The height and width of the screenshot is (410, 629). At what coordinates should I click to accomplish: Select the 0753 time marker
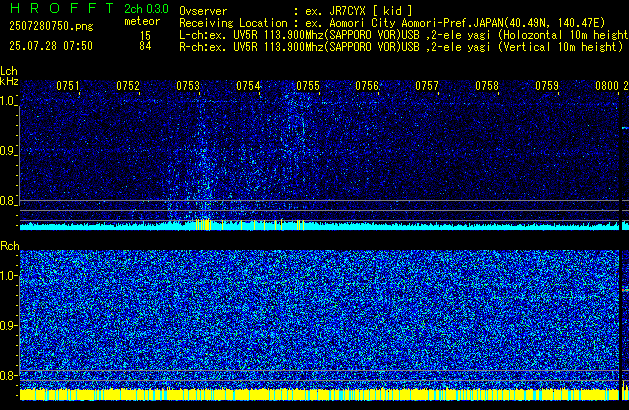pyautogui.click(x=188, y=86)
